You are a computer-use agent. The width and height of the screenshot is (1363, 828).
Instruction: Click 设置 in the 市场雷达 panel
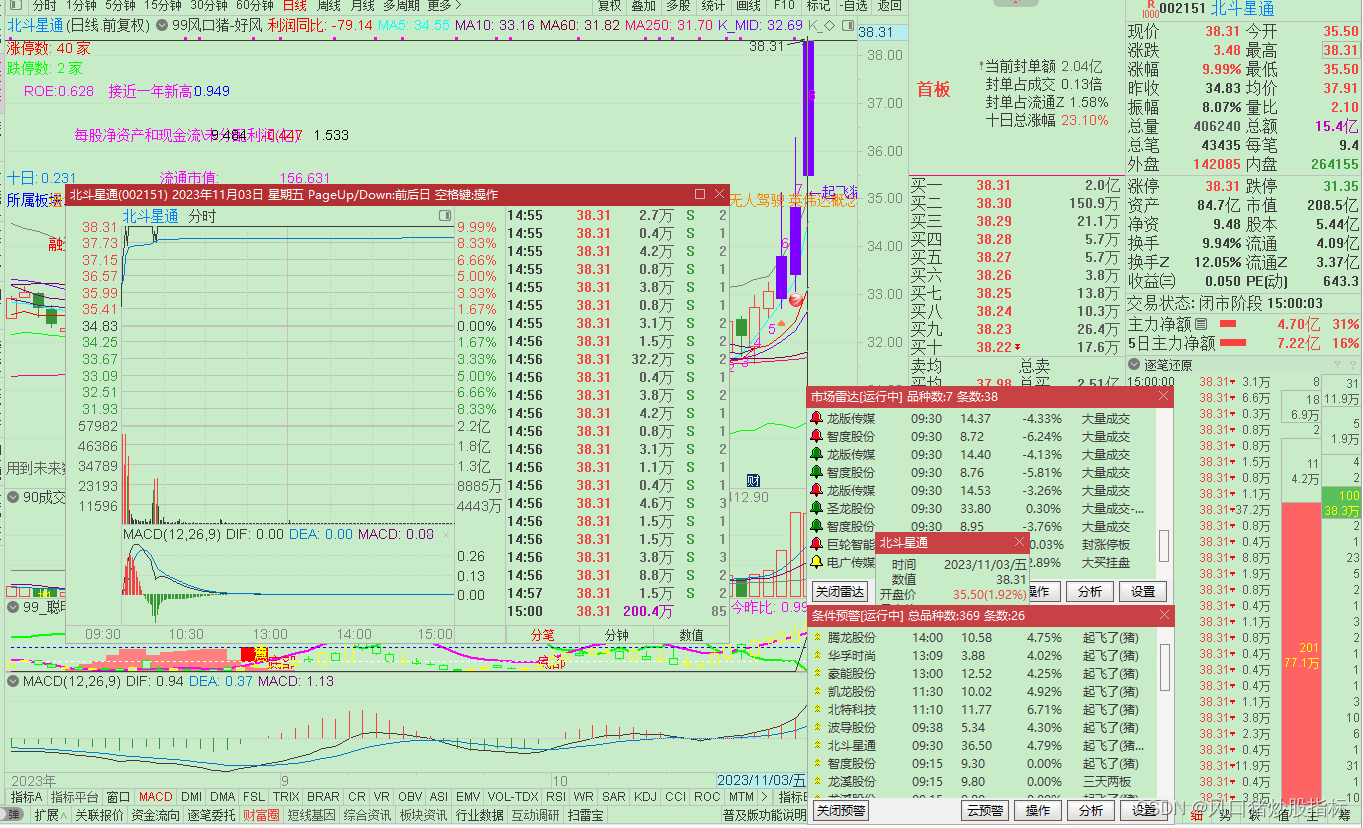[1143, 592]
